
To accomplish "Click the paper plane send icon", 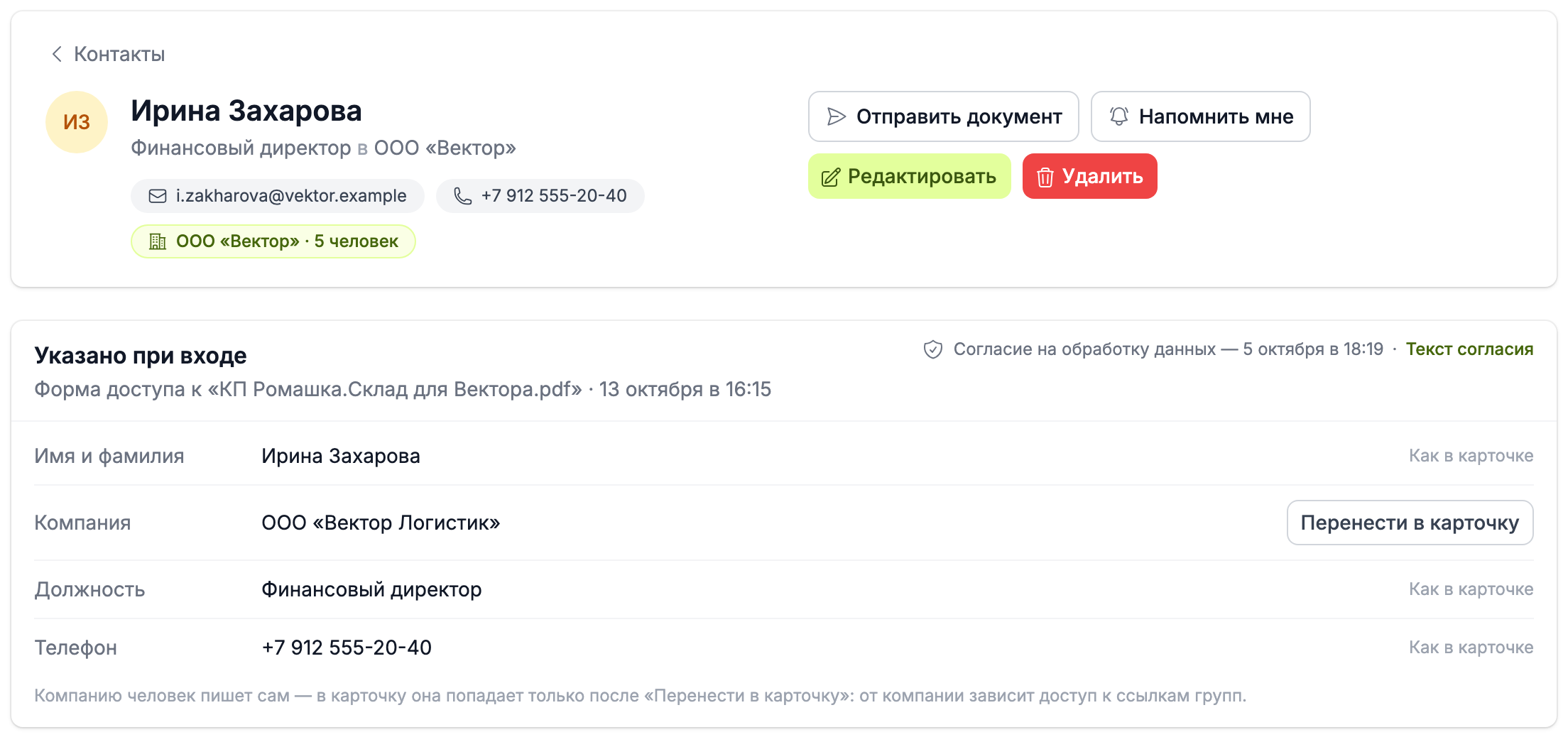I will (x=837, y=116).
